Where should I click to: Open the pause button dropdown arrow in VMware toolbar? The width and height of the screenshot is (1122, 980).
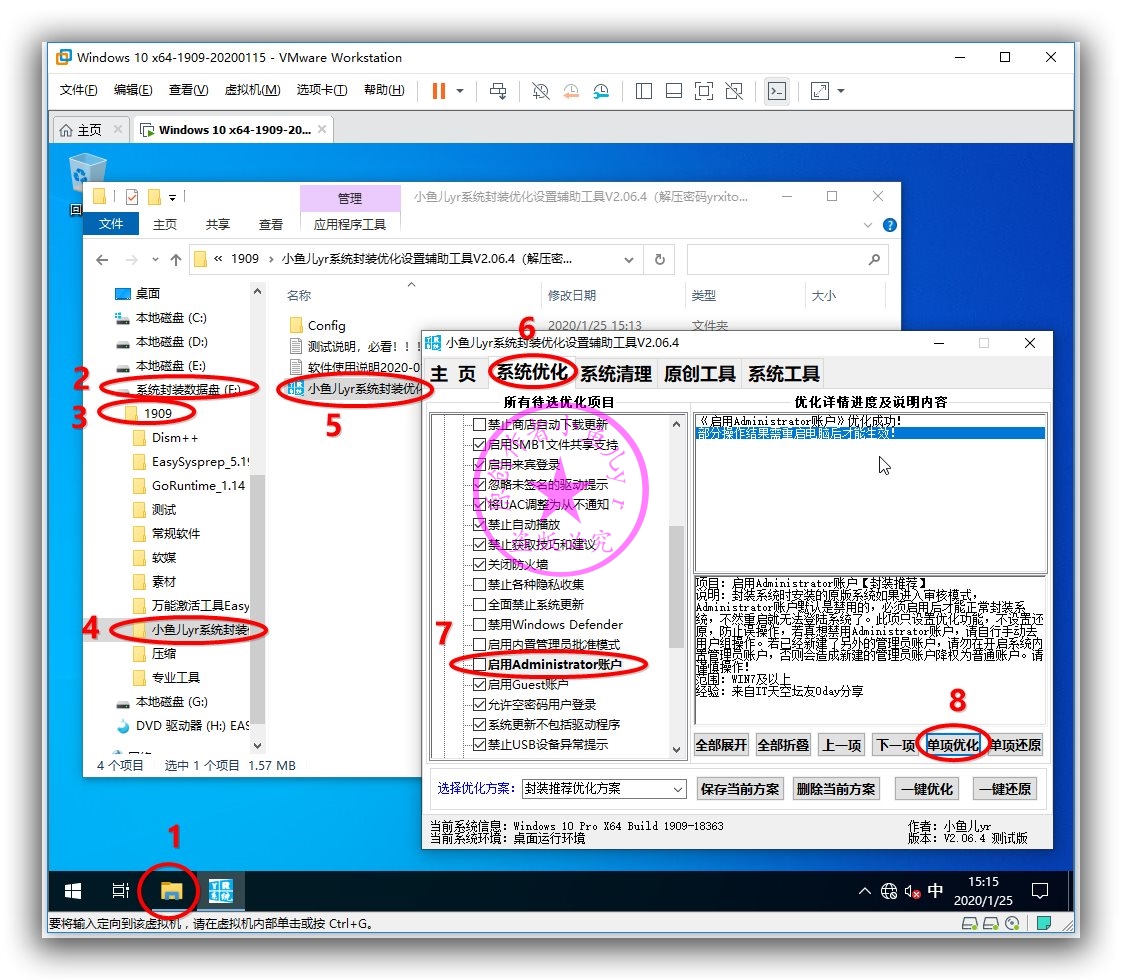click(460, 91)
